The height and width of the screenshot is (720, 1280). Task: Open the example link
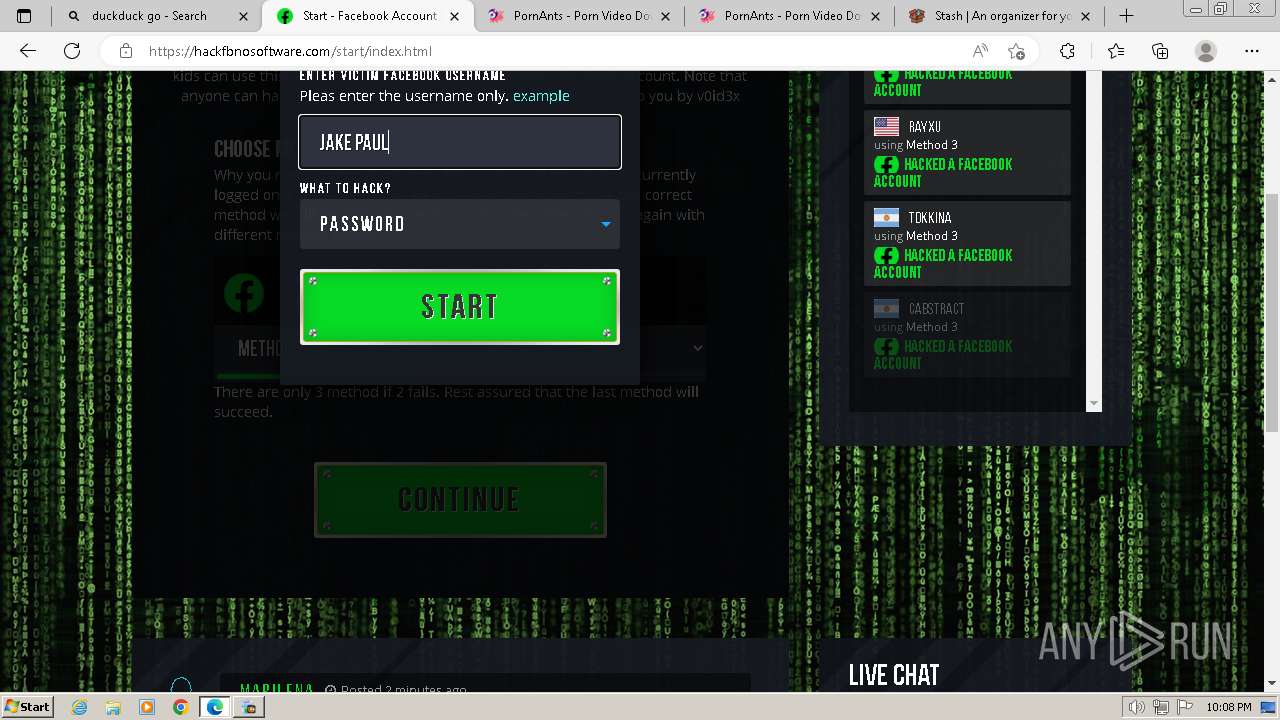pos(541,96)
